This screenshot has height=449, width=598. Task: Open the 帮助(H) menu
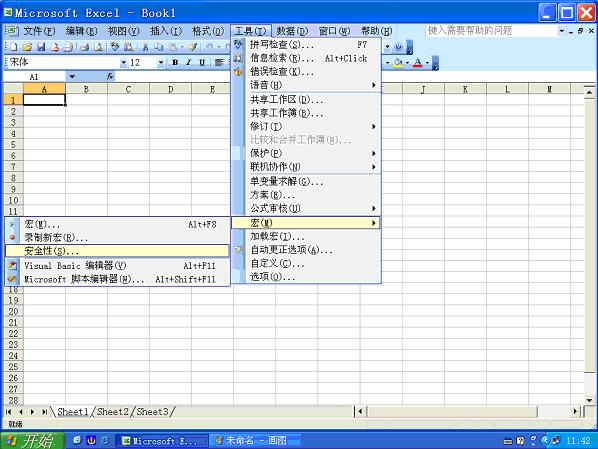(x=376, y=31)
